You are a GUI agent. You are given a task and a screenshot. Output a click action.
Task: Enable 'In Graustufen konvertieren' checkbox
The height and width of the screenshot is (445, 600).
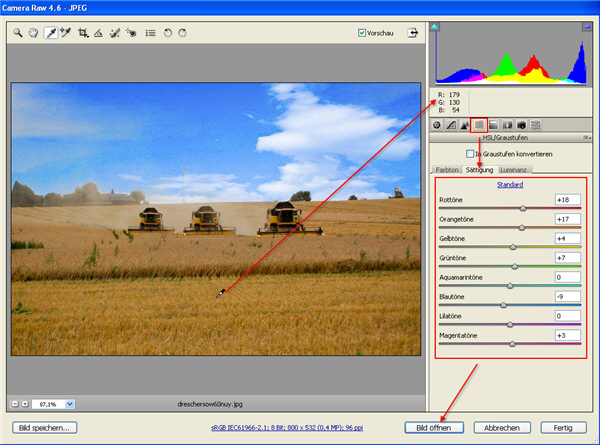471,154
